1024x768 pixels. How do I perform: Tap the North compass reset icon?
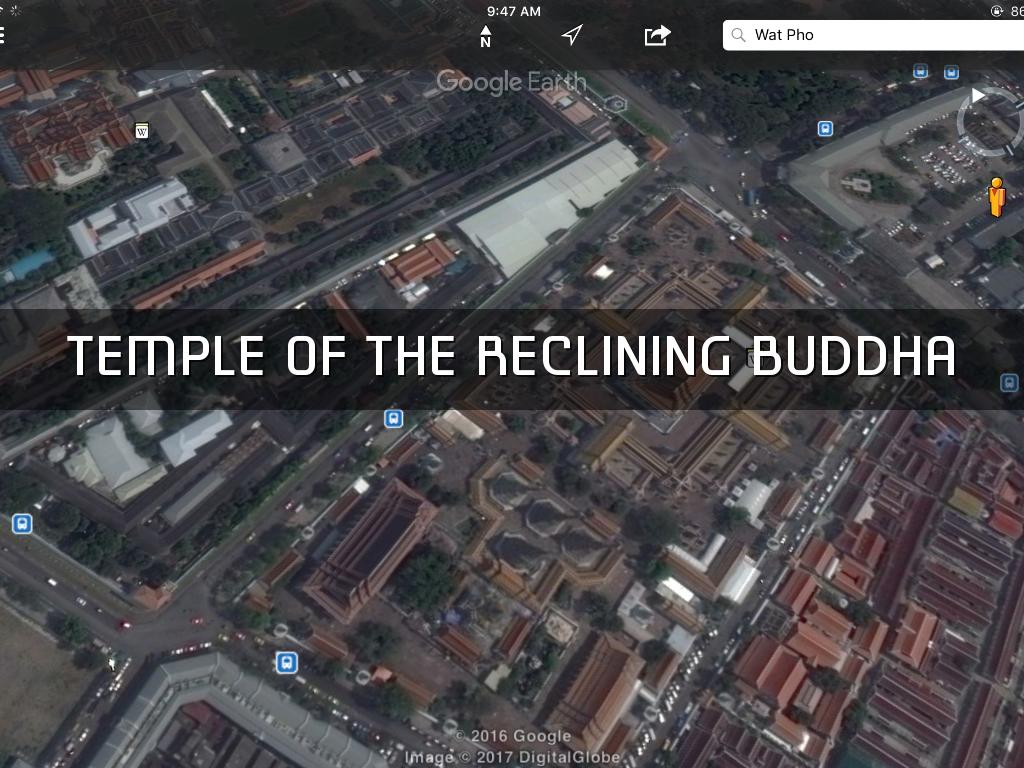(486, 36)
